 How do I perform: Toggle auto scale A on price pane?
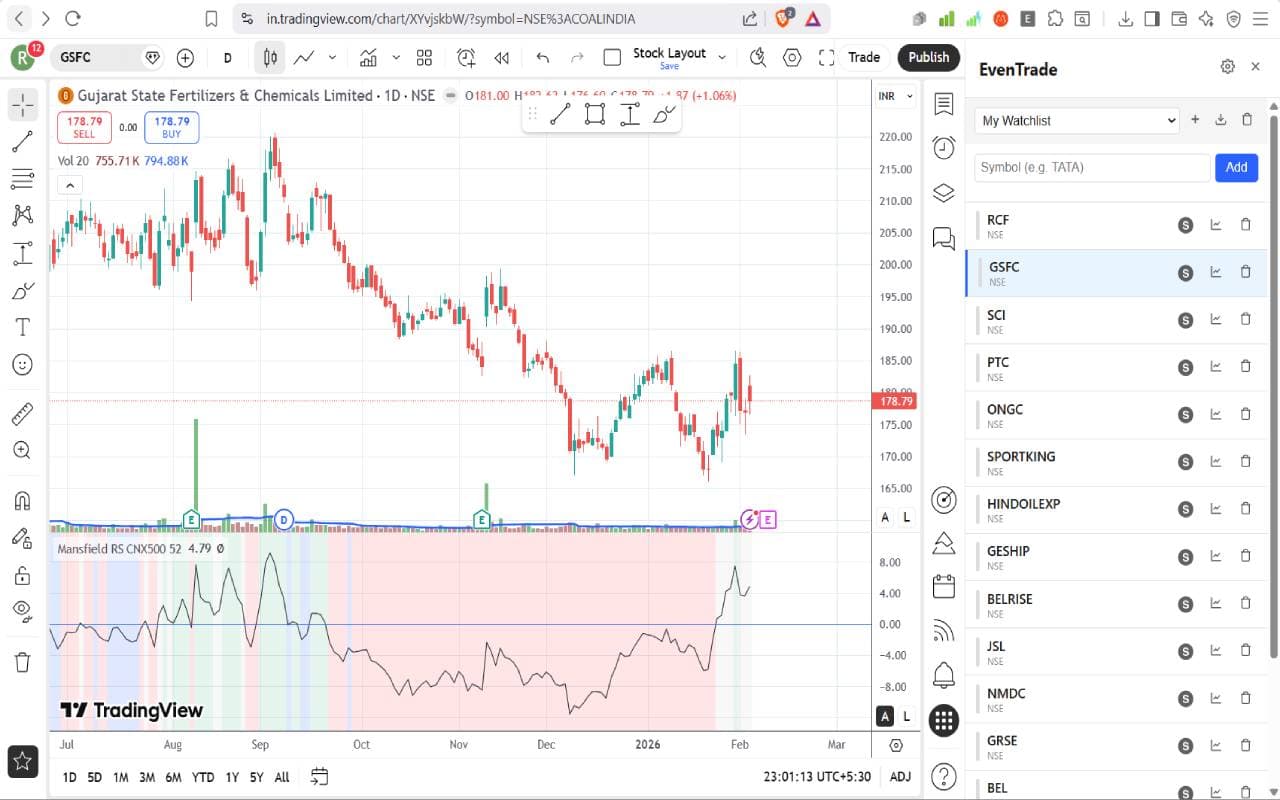coord(885,517)
